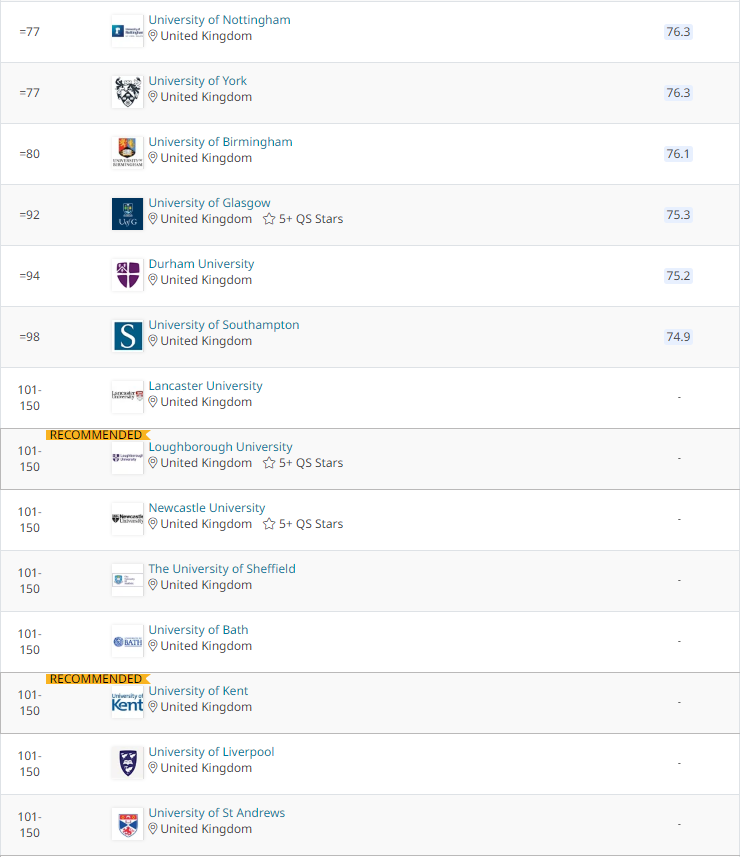Open the Newcastle University link
This screenshot has width=740, height=857.
(207, 508)
